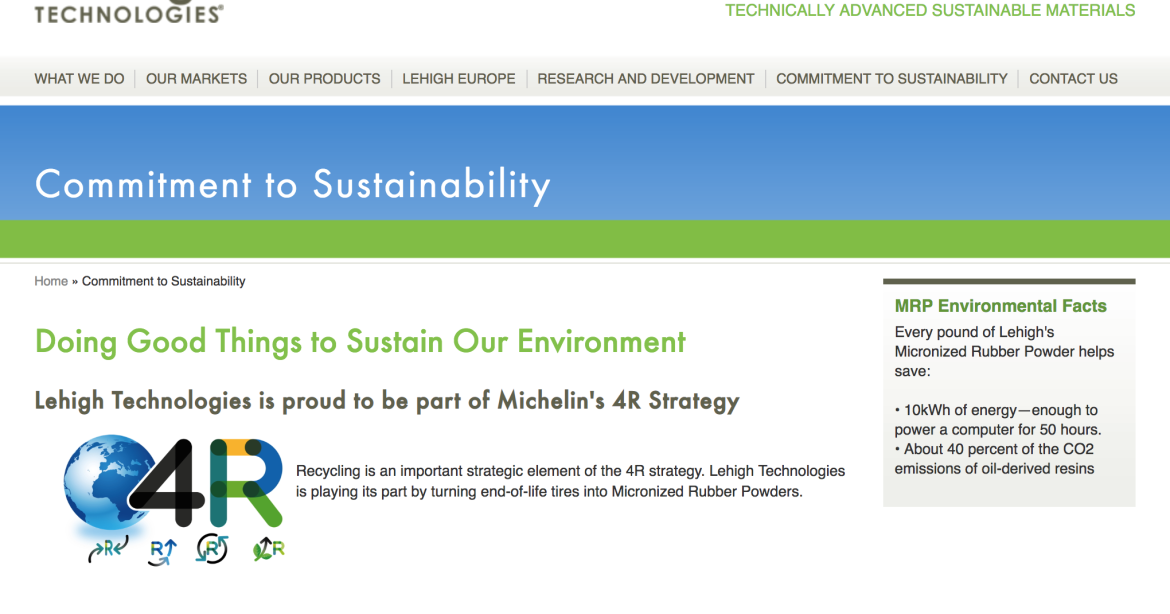
Task: Click the Lehigh Technologies logo at top left
Action: coord(128,13)
